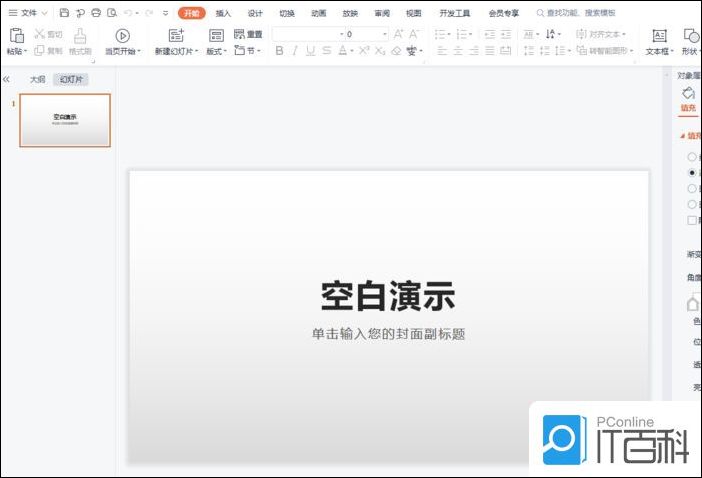Click the search functions and templates field
702x478 pixels.
pos(576,13)
